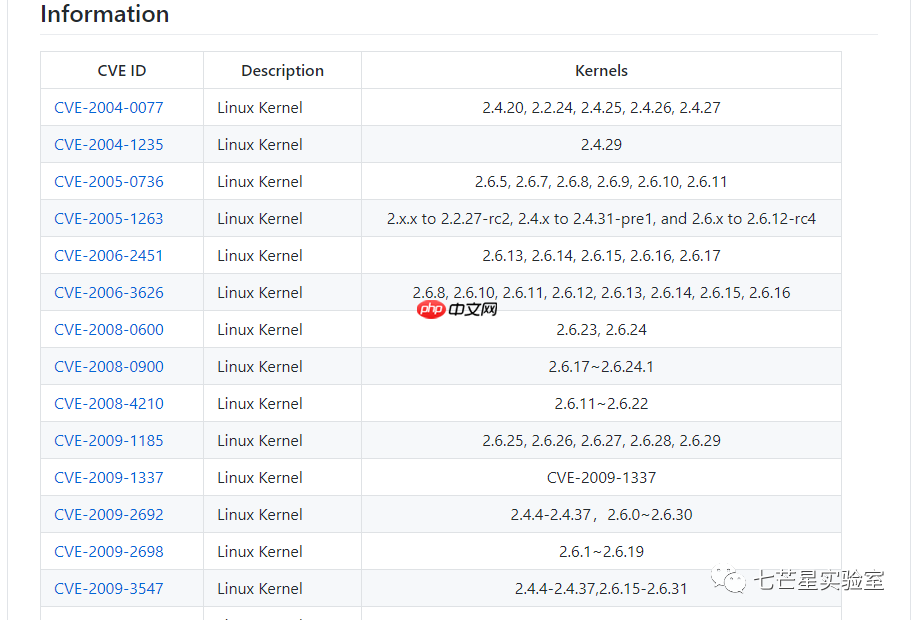Follow the CVE-2005-0736 link
Viewport: 914px width, 620px height.
(x=109, y=182)
